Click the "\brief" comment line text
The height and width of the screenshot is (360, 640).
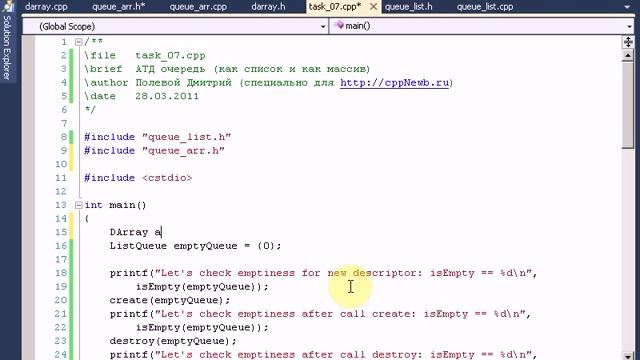click(x=227, y=69)
